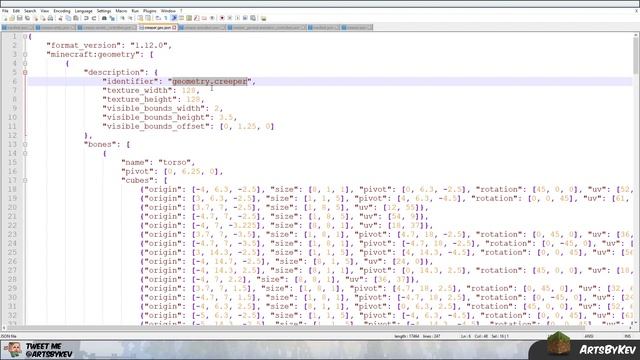Toggle file monitoring eye icon
Viewport: 640px width, 360px height.
(x=212, y=18)
